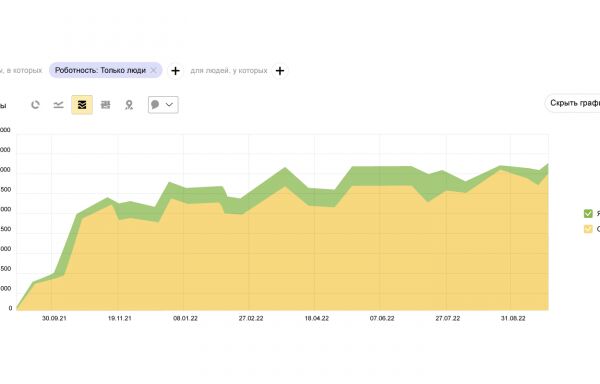Click the 27.02.22 date axis label
The width and height of the screenshot is (600, 384).
click(251, 318)
